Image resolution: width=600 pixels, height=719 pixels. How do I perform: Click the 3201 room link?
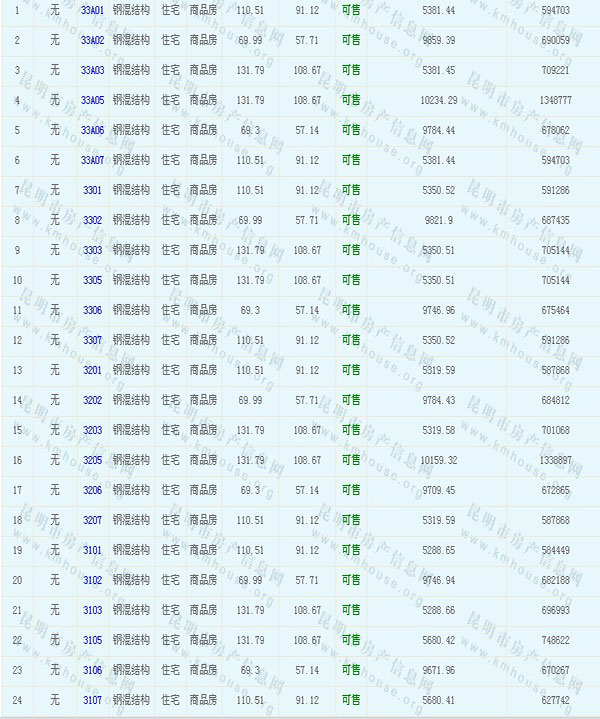pos(92,370)
